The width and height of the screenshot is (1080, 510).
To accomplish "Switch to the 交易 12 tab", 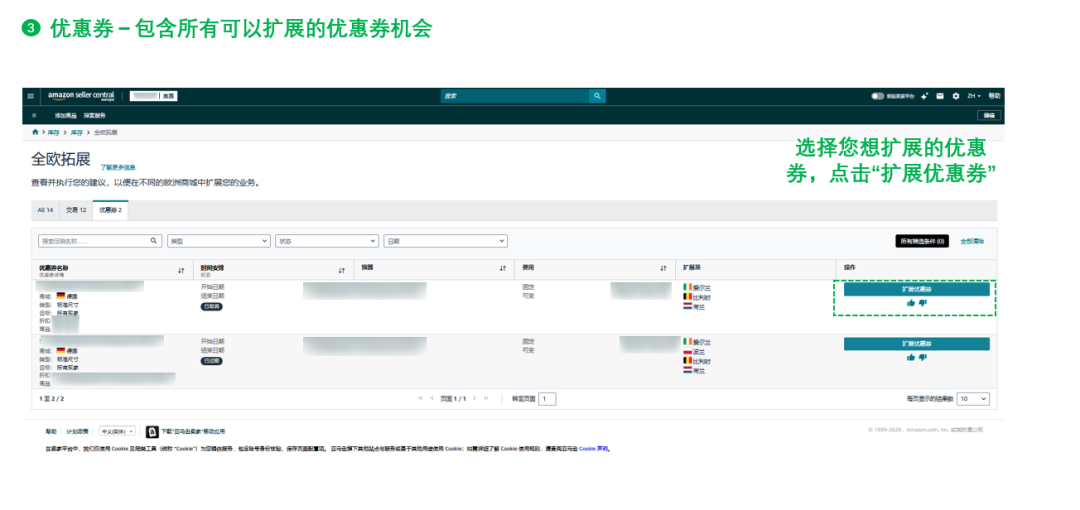I will click(76, 210).
